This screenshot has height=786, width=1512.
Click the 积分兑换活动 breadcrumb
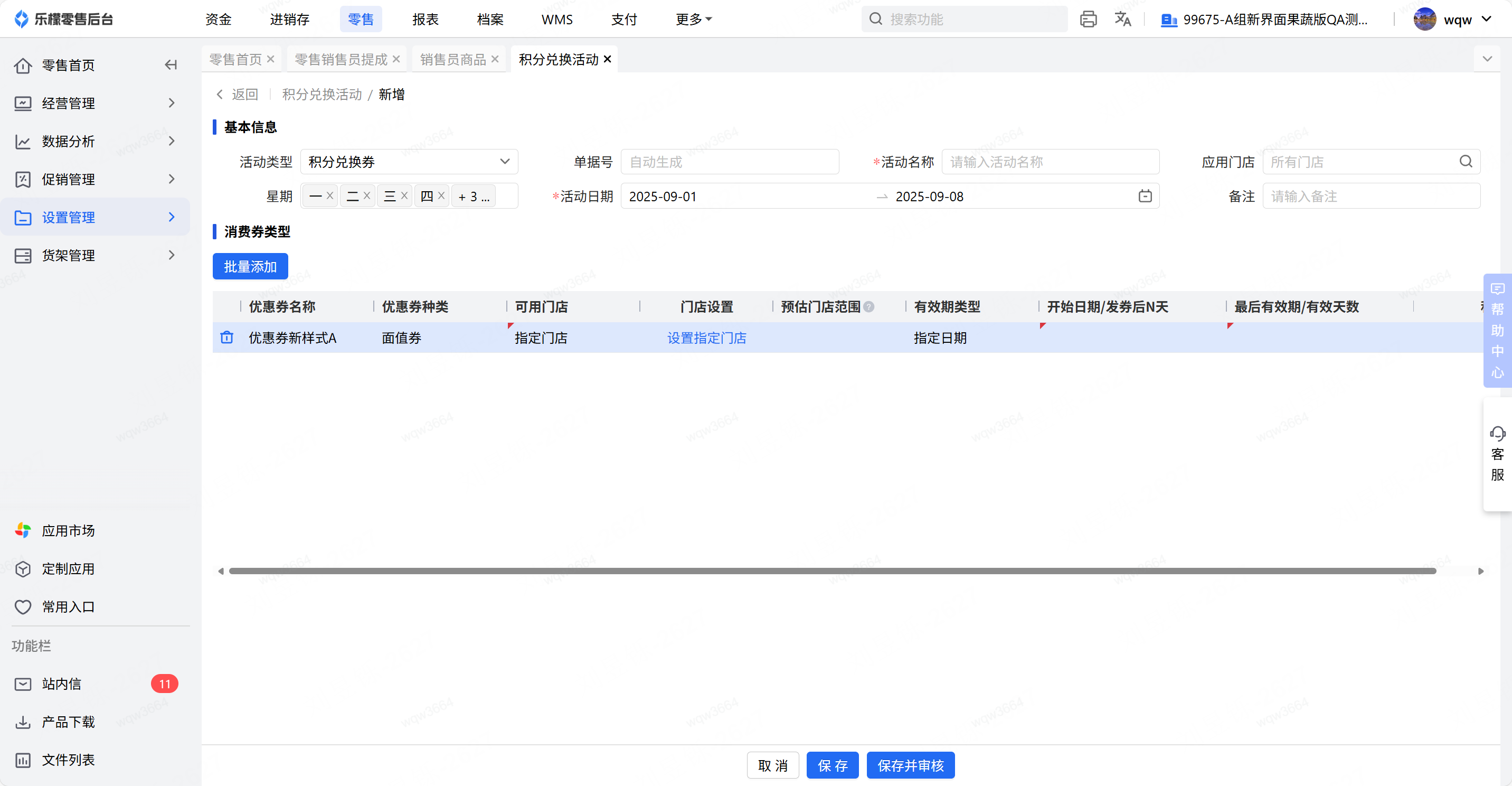pos(322,95)
